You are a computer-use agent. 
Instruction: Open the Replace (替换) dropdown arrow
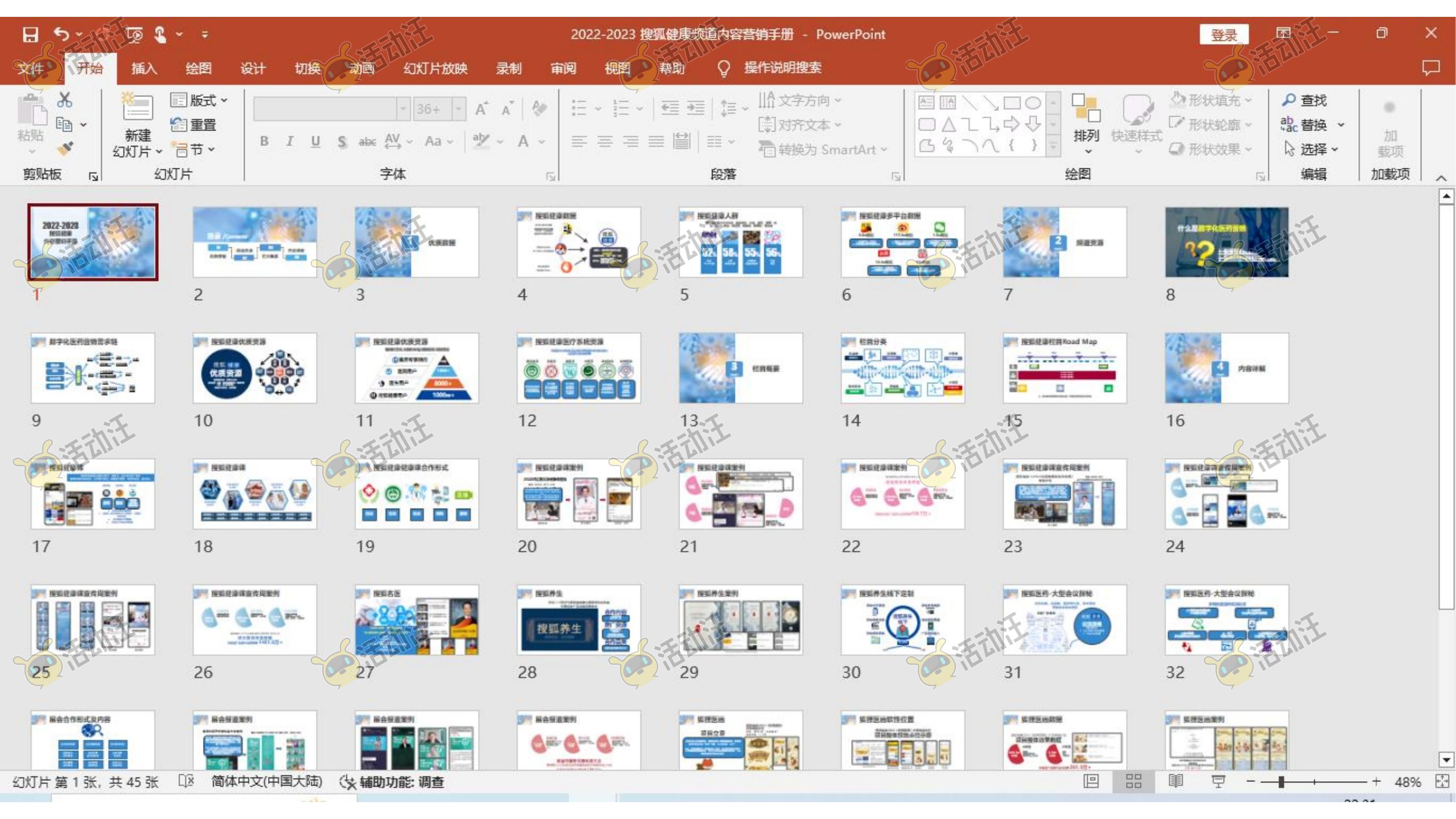[x=1341, y=125]
